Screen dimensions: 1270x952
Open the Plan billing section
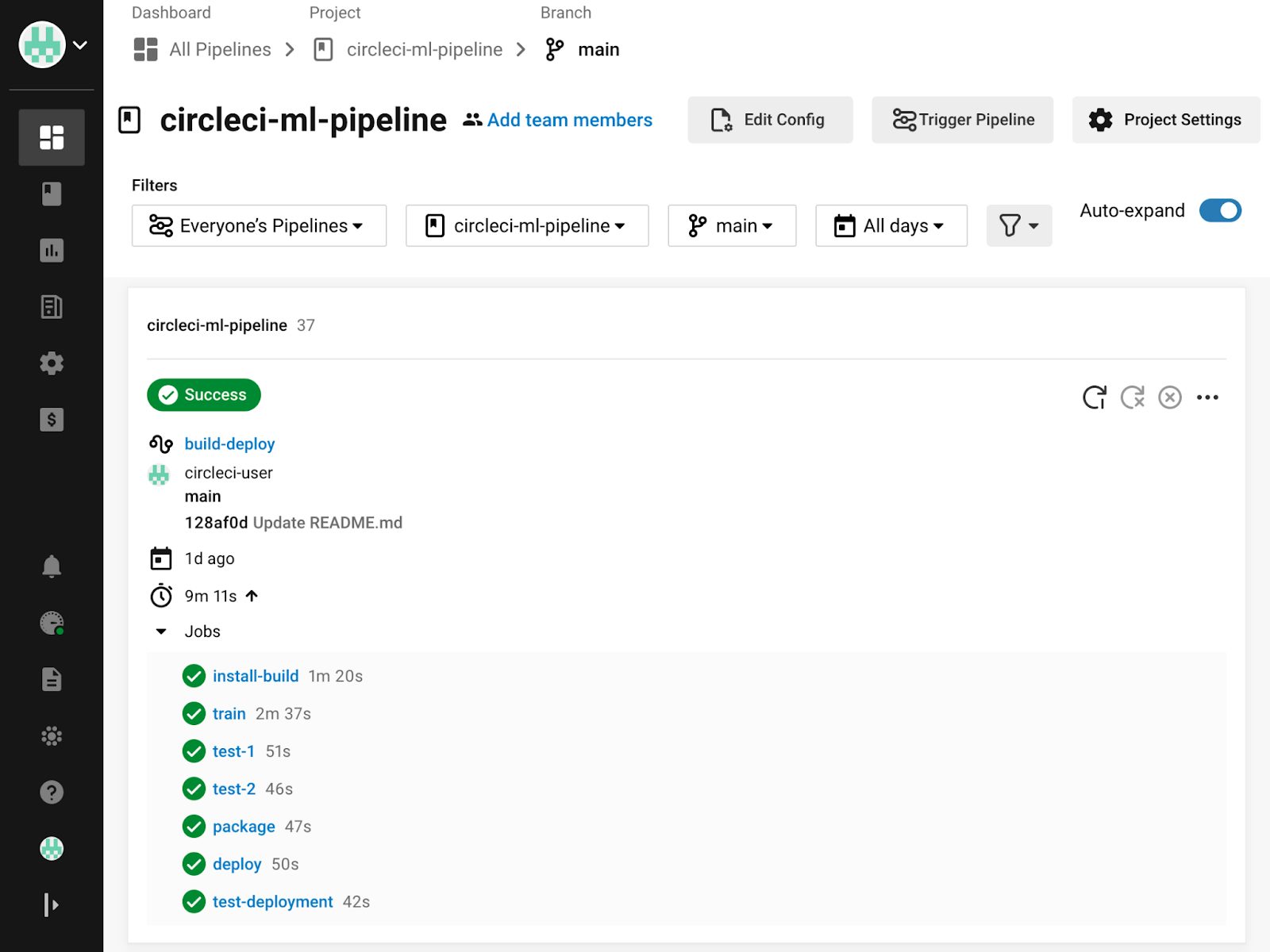pos(52,420)
